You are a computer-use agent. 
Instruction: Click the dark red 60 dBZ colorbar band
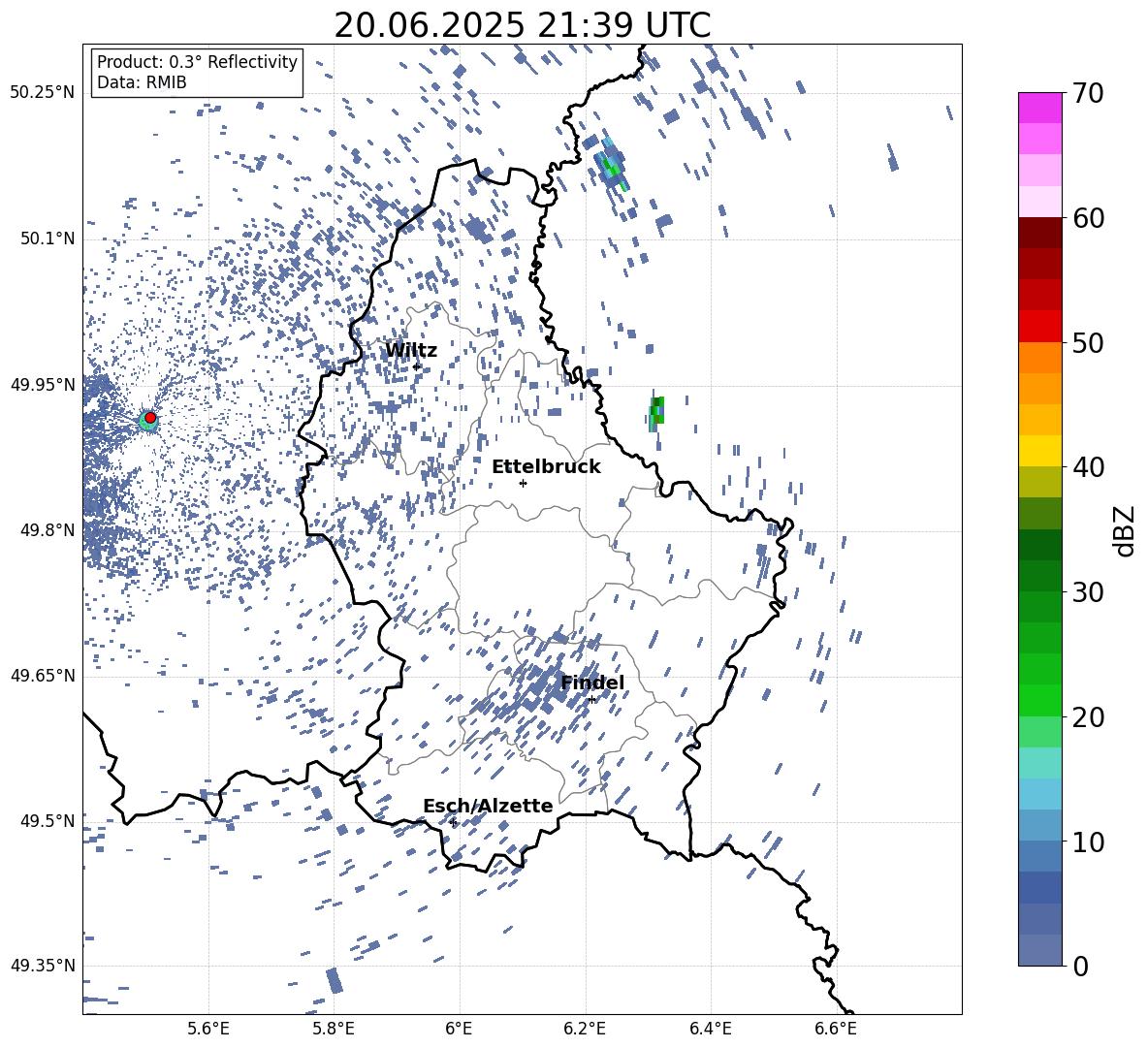click(1039, 233)
